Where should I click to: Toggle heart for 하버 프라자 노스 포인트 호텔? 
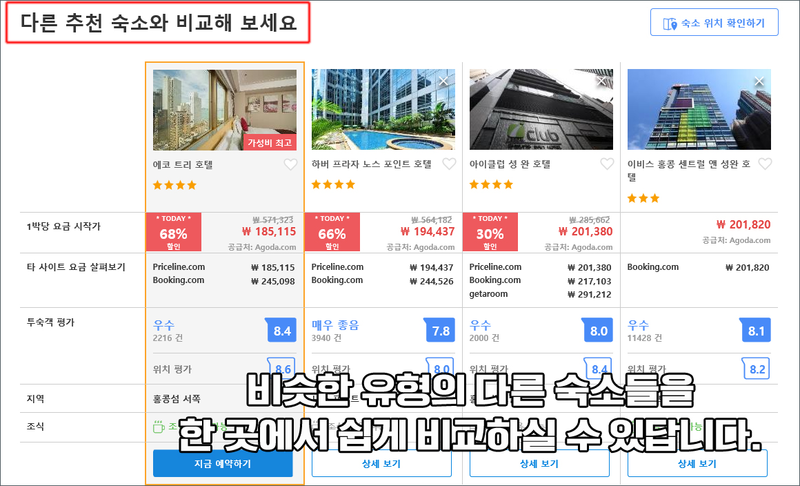click(x=449, y=164)
